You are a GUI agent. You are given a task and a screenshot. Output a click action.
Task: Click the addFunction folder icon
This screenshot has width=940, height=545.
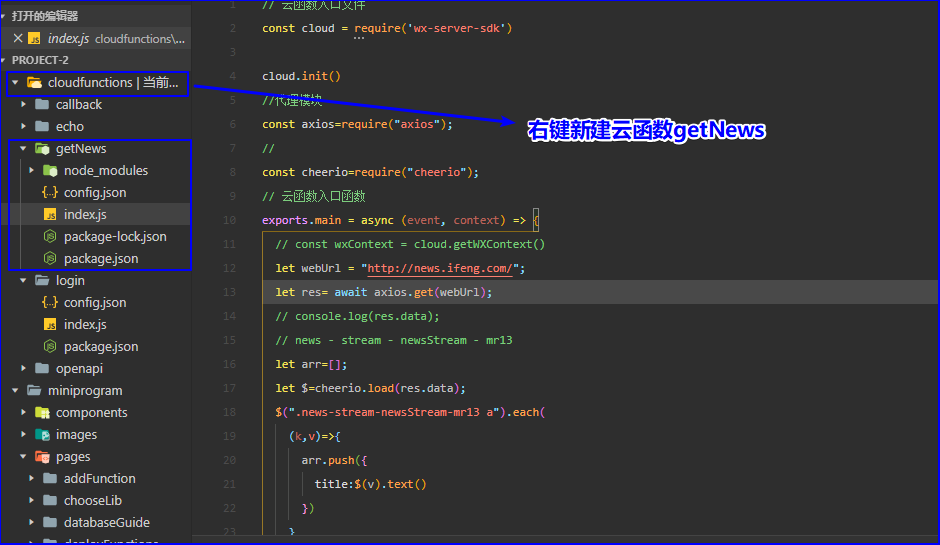pos(50,478)
